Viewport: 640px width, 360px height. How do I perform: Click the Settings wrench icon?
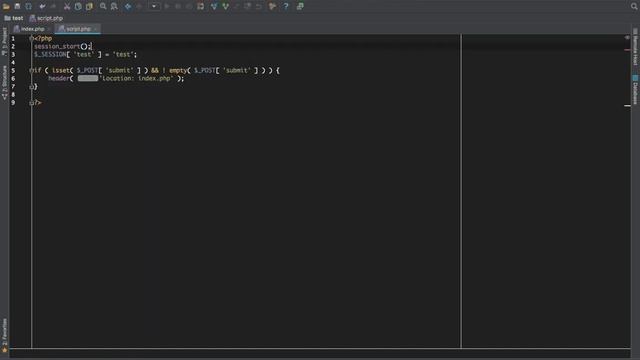coord(272,6)
